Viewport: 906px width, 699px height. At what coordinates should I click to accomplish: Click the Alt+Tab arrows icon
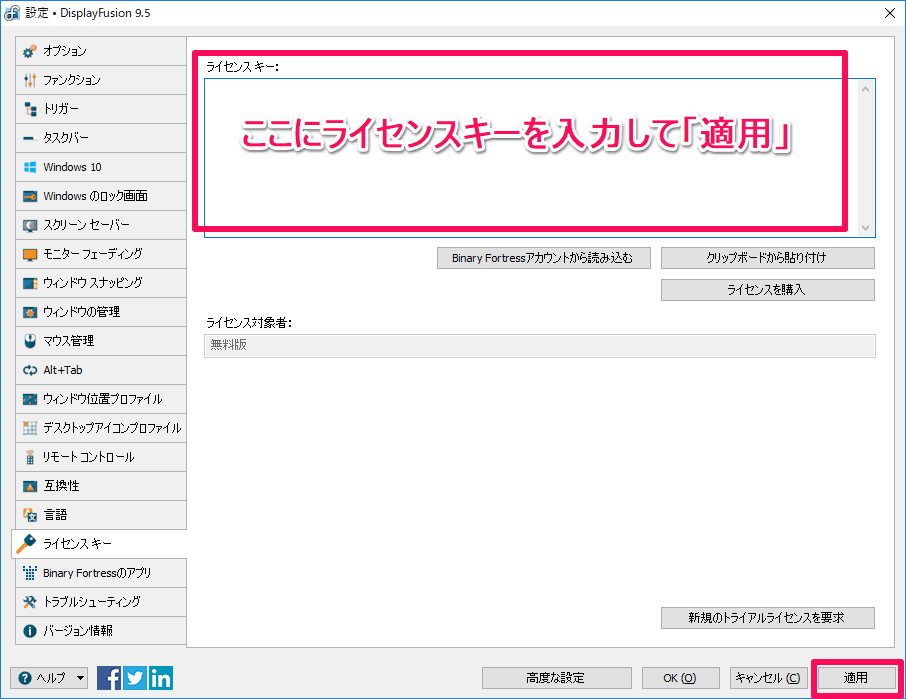click(x=30, y=370)
